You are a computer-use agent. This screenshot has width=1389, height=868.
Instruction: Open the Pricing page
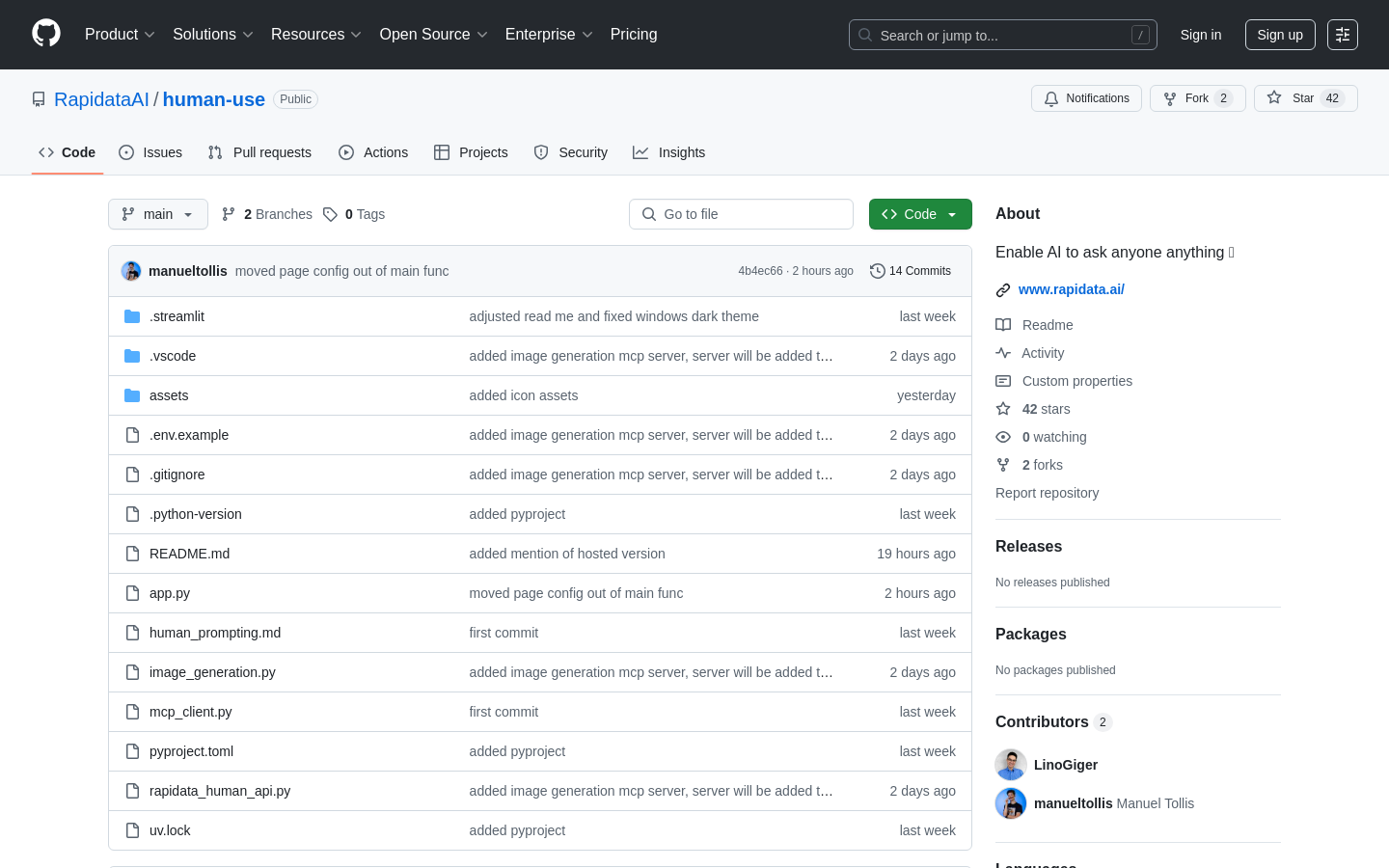pos(634,34)
